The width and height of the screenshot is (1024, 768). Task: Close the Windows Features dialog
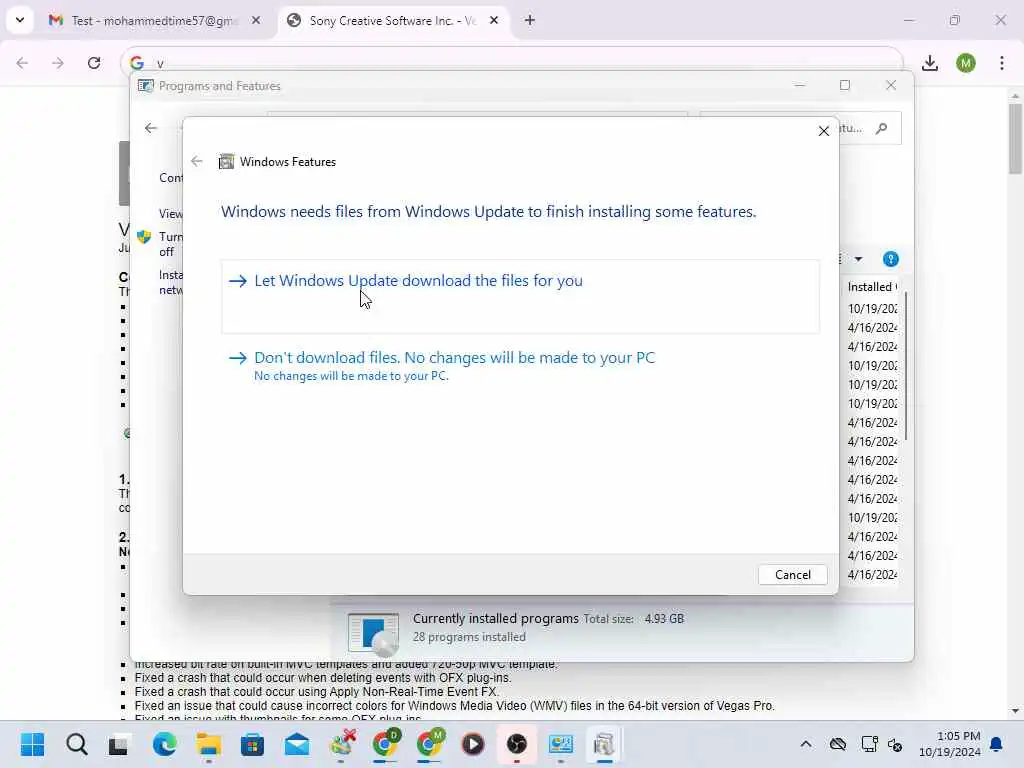[824, 131]
